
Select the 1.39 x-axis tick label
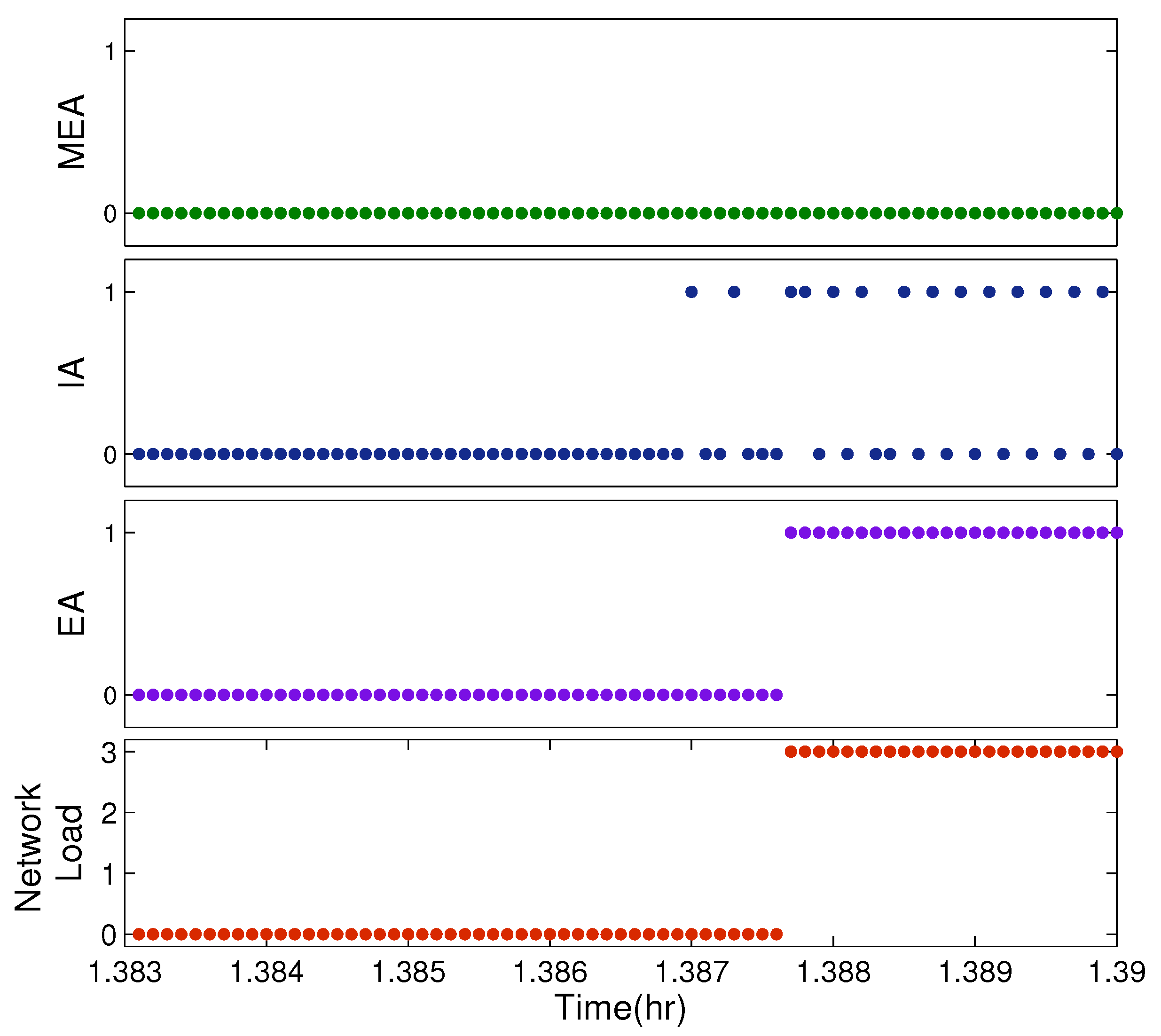coord(1117,972)
